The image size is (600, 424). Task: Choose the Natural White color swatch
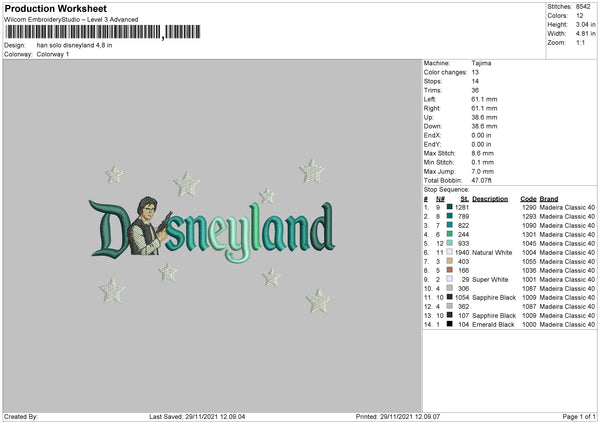(450, 252)
